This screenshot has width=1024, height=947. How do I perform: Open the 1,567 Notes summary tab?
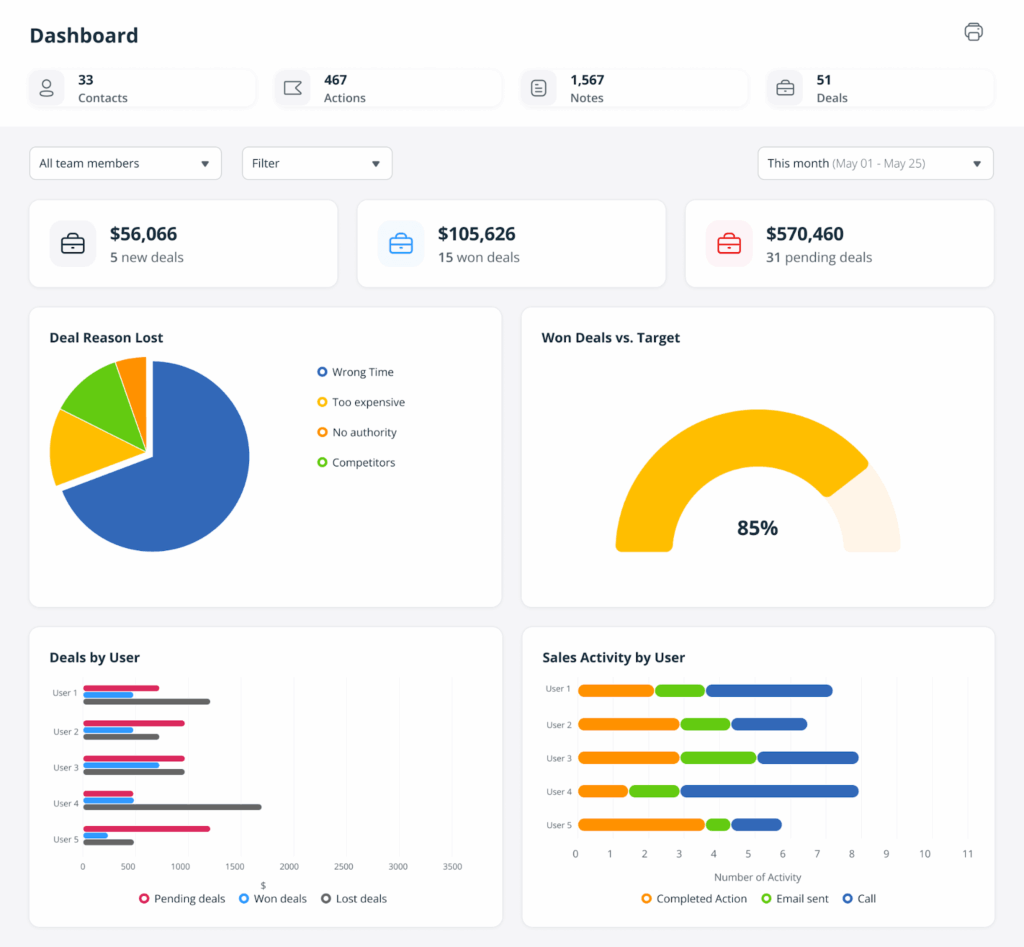point(634,88)
